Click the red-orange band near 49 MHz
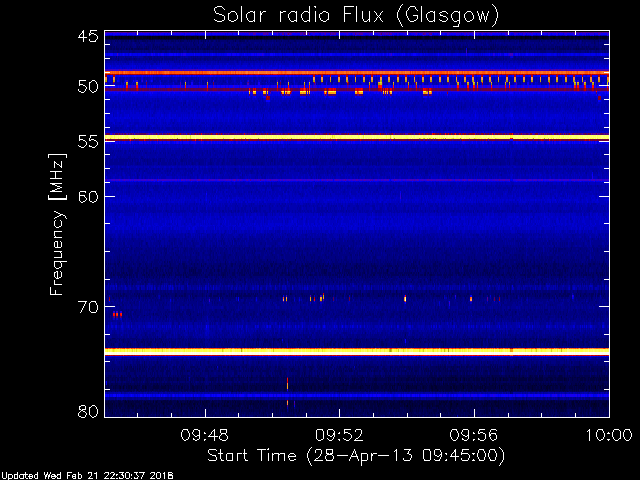This screenshot has width=640, height=480. (357, 73)
